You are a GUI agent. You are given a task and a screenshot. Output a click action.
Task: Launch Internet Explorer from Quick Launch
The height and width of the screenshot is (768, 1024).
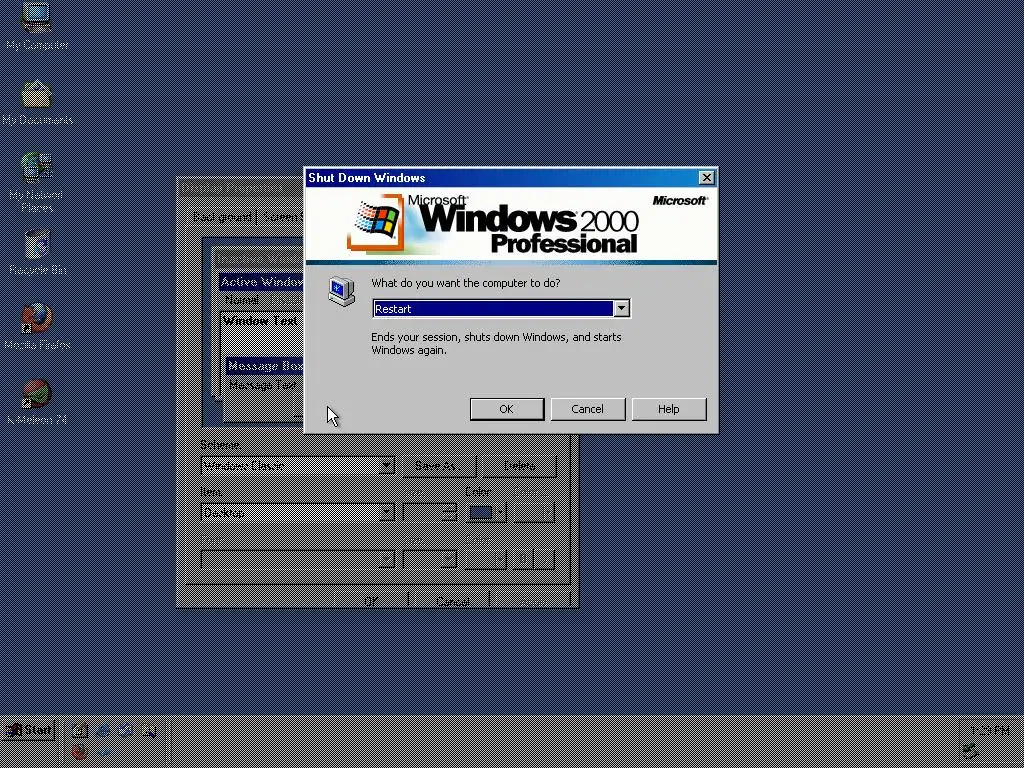[x=103, y=731]
